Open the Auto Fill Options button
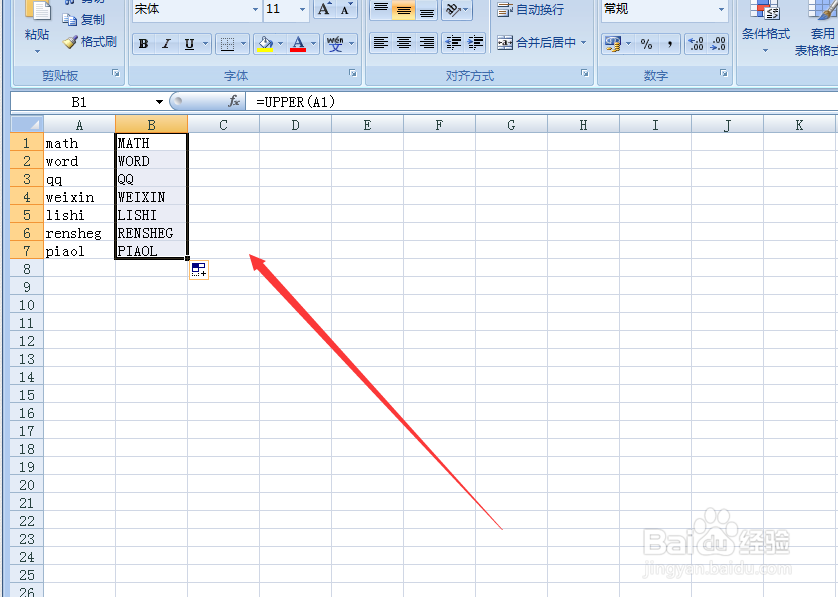The height and width of the screenshot is (597, 838). pos(199,270)
